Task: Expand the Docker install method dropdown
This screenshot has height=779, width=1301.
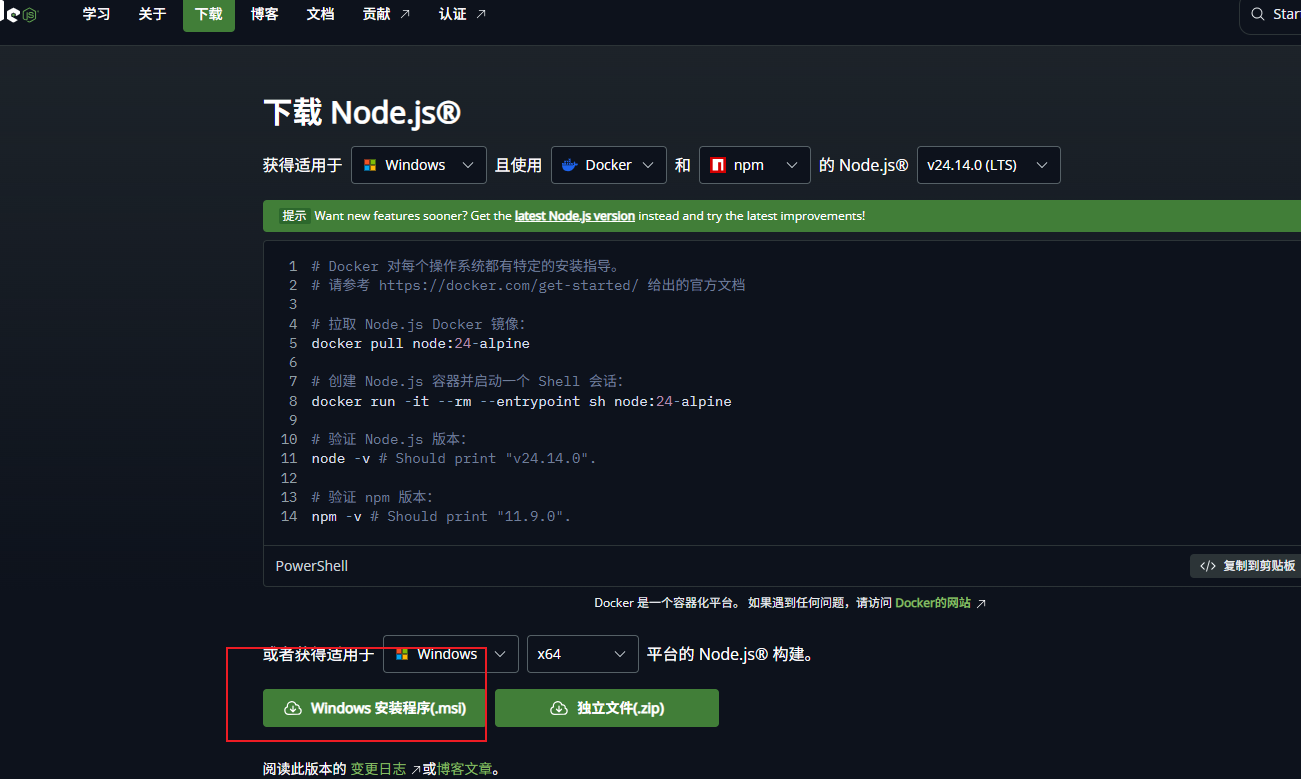Action: [609, 165]
